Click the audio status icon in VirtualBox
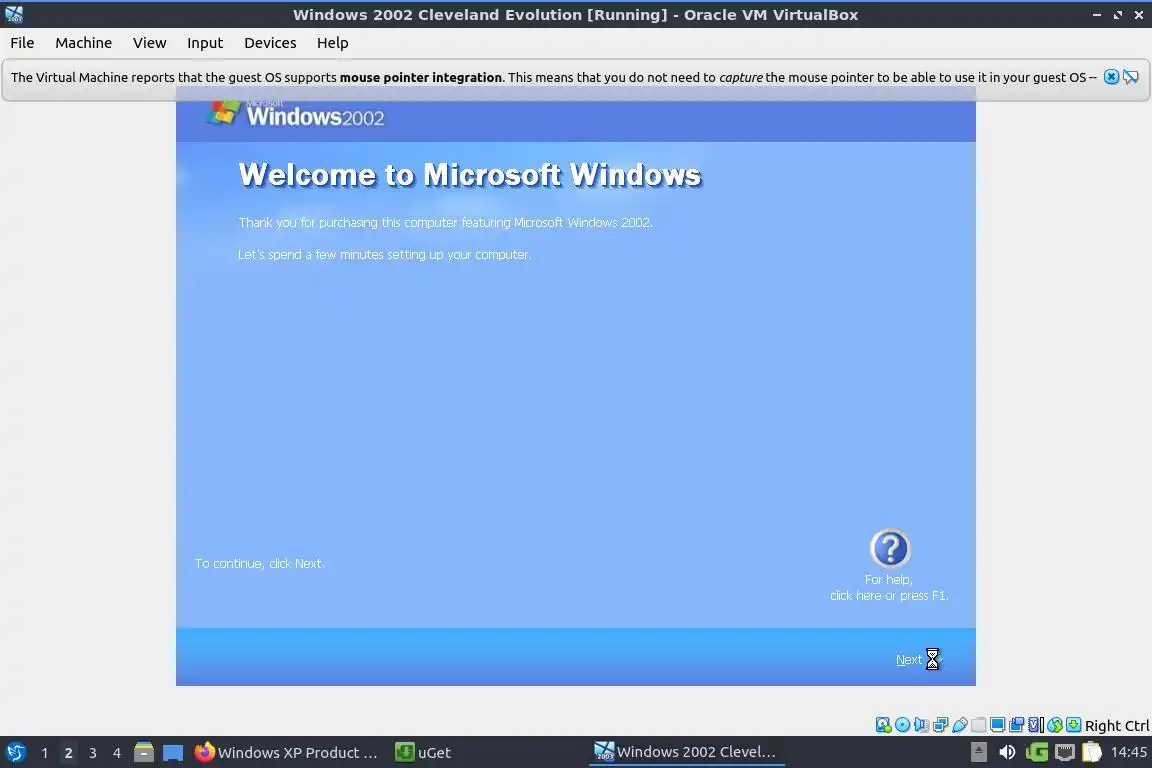The image size is (1152, 768). click(x=921, y=725)
